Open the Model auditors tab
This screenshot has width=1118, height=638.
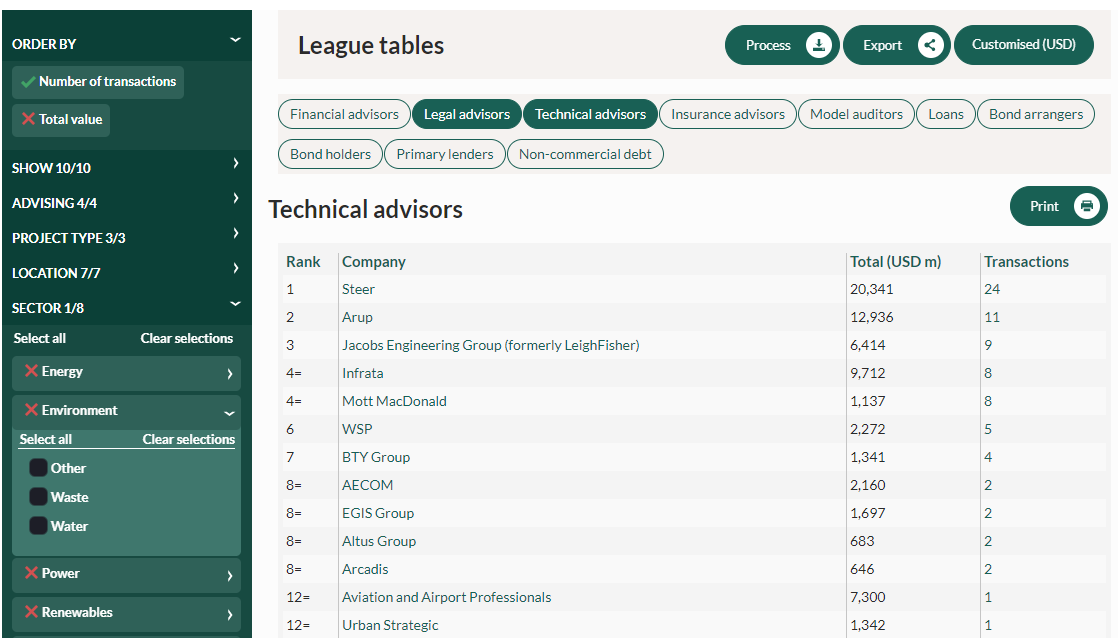(x=856, y=114)
